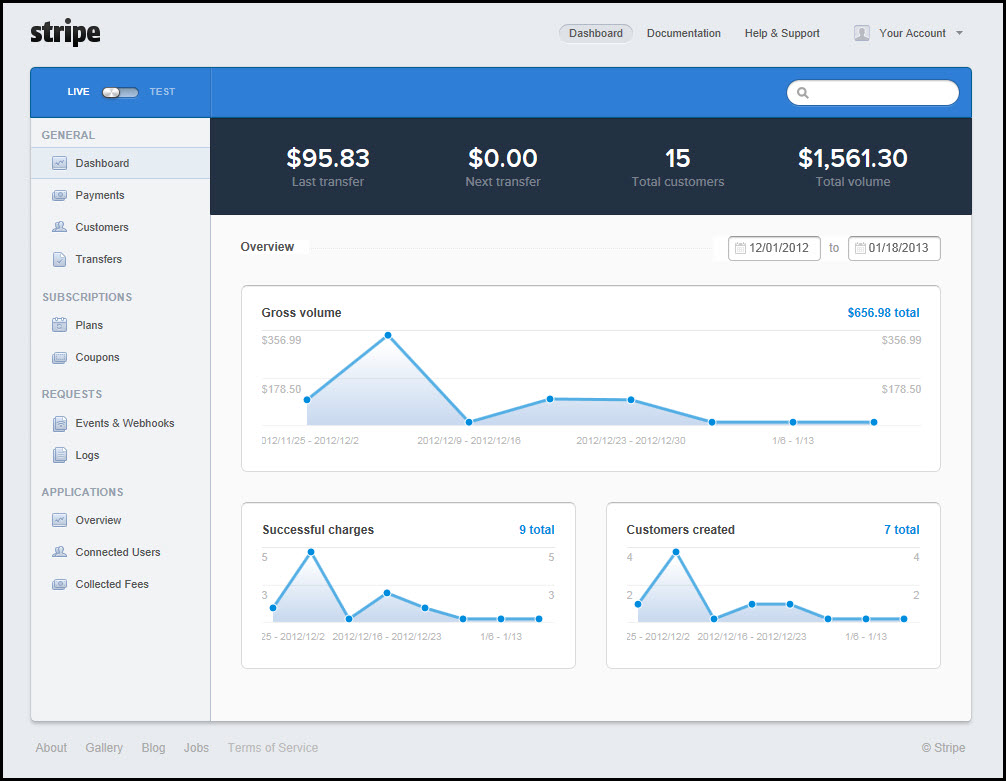Click the Gallery footer link
The width and height of the screenshot is (1006, 781).
104,748
